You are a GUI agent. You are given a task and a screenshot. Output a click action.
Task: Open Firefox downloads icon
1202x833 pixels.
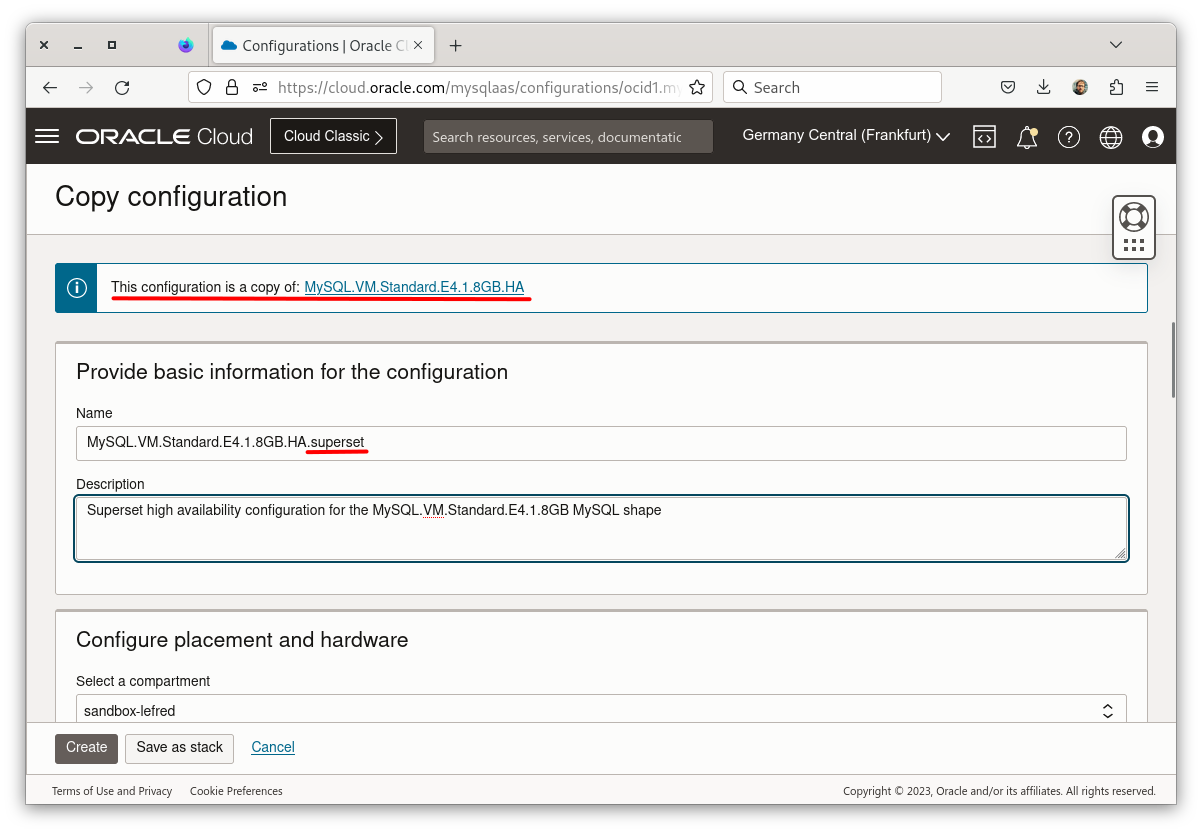coord(1043,87)
